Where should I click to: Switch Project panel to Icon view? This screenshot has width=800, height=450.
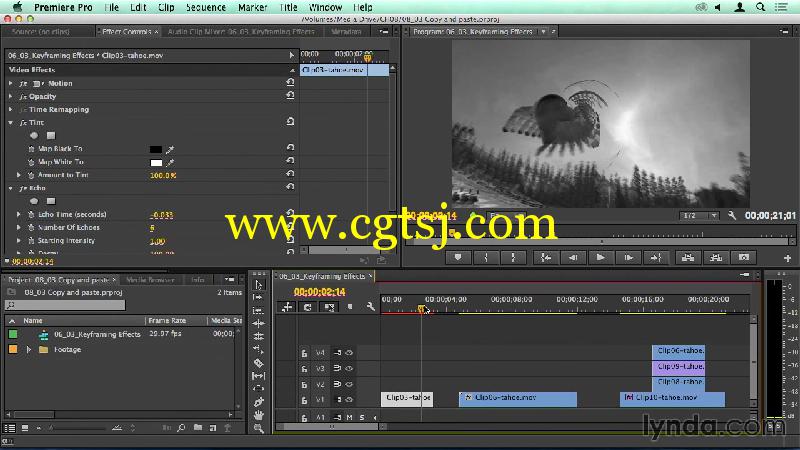click(x=24, y=428)
